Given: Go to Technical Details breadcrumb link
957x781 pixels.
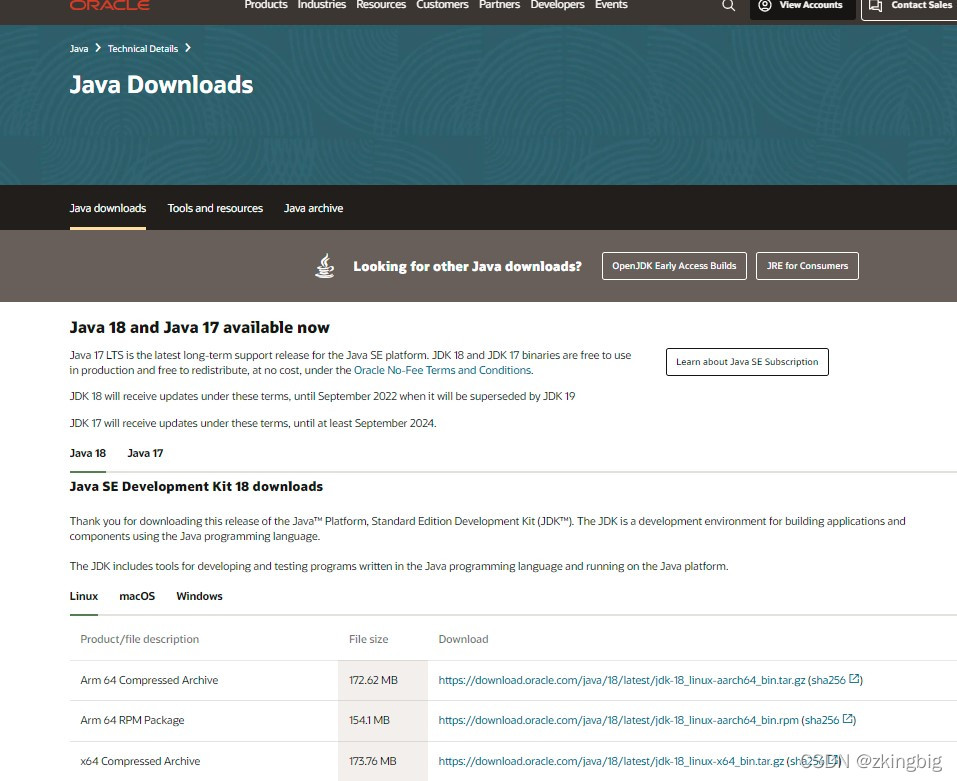Looking at the screenshot, I should coord(143,49).
